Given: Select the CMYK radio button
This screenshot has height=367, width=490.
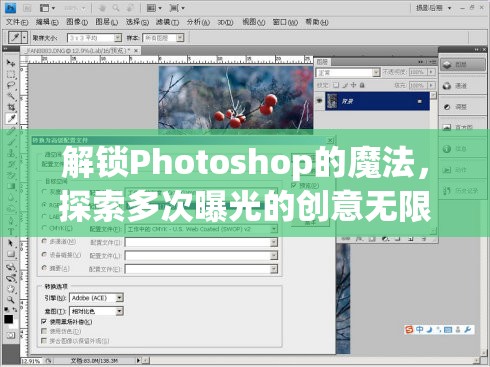Looking at the screenshot, I should pos(44,228).
